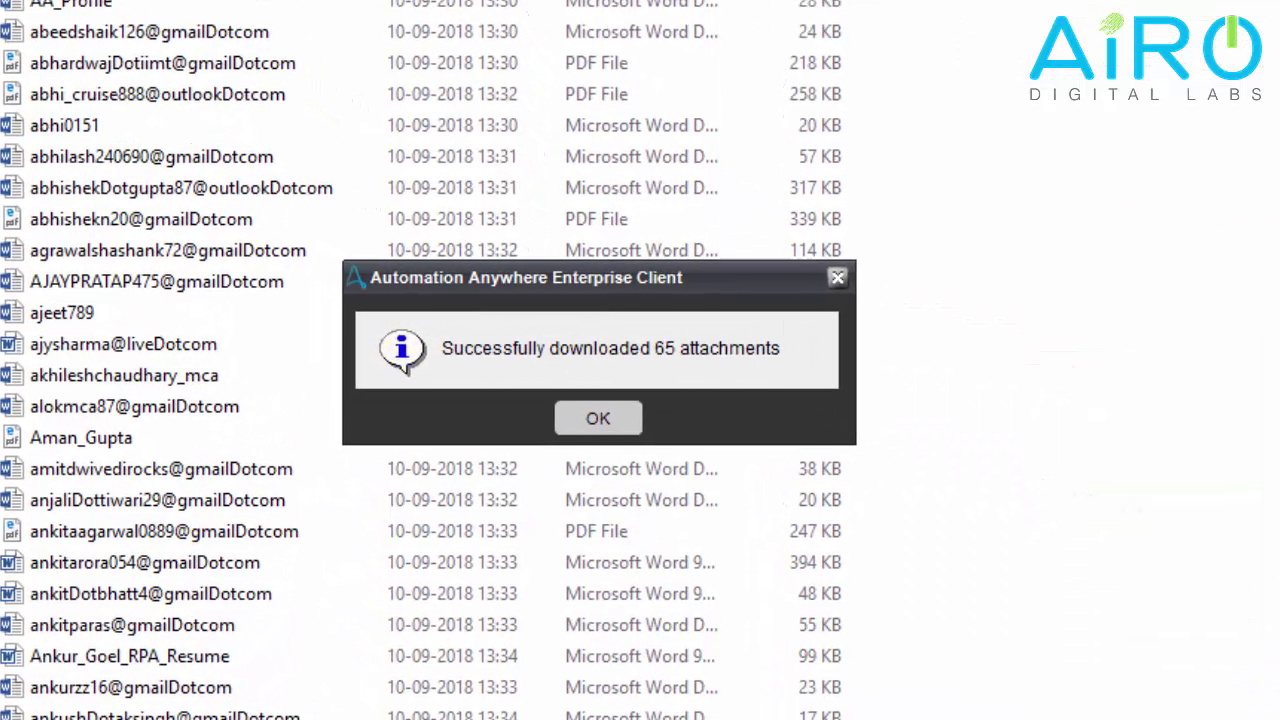Click the document icon beside Ankur_Goel_RPA_Resume
Image resolution: width=1280 pixels, height=720 pixels.
point(11,657)
